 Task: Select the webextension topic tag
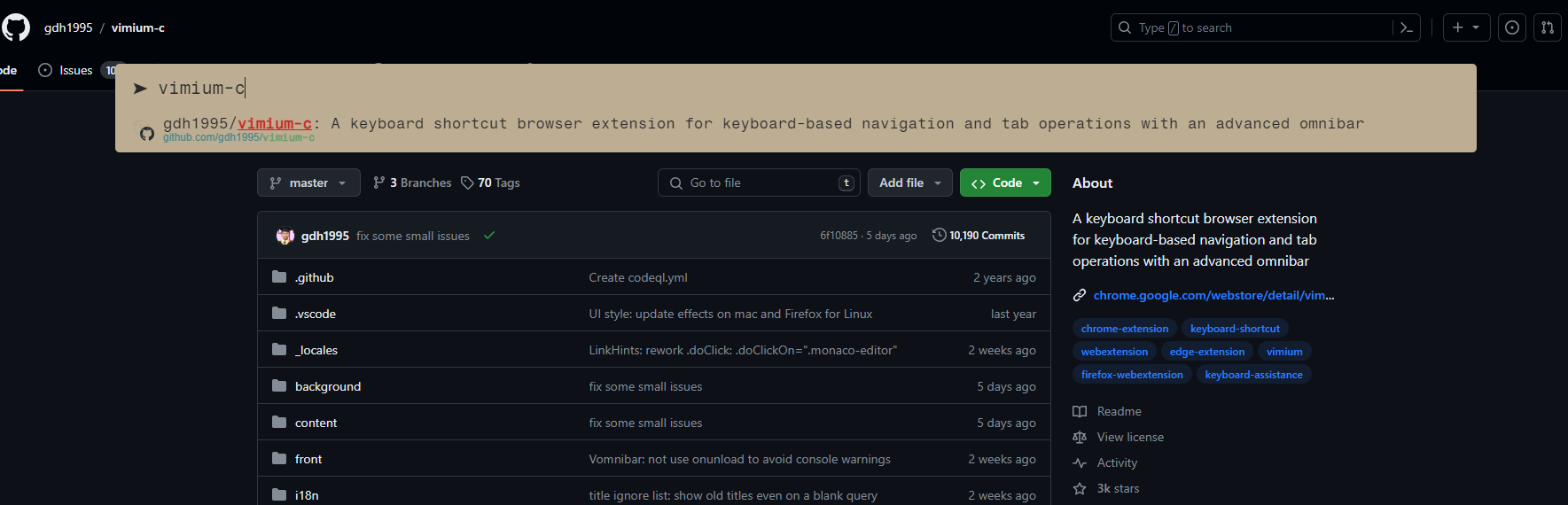1114,352
